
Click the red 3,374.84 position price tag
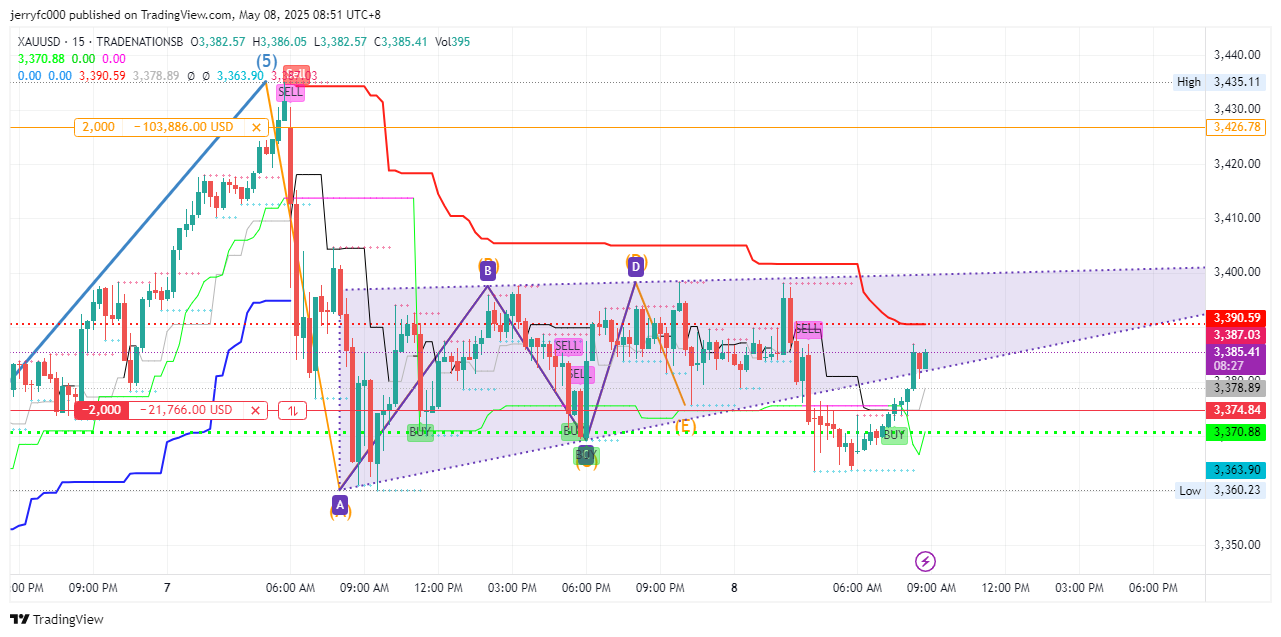(x=1236, y=410)
